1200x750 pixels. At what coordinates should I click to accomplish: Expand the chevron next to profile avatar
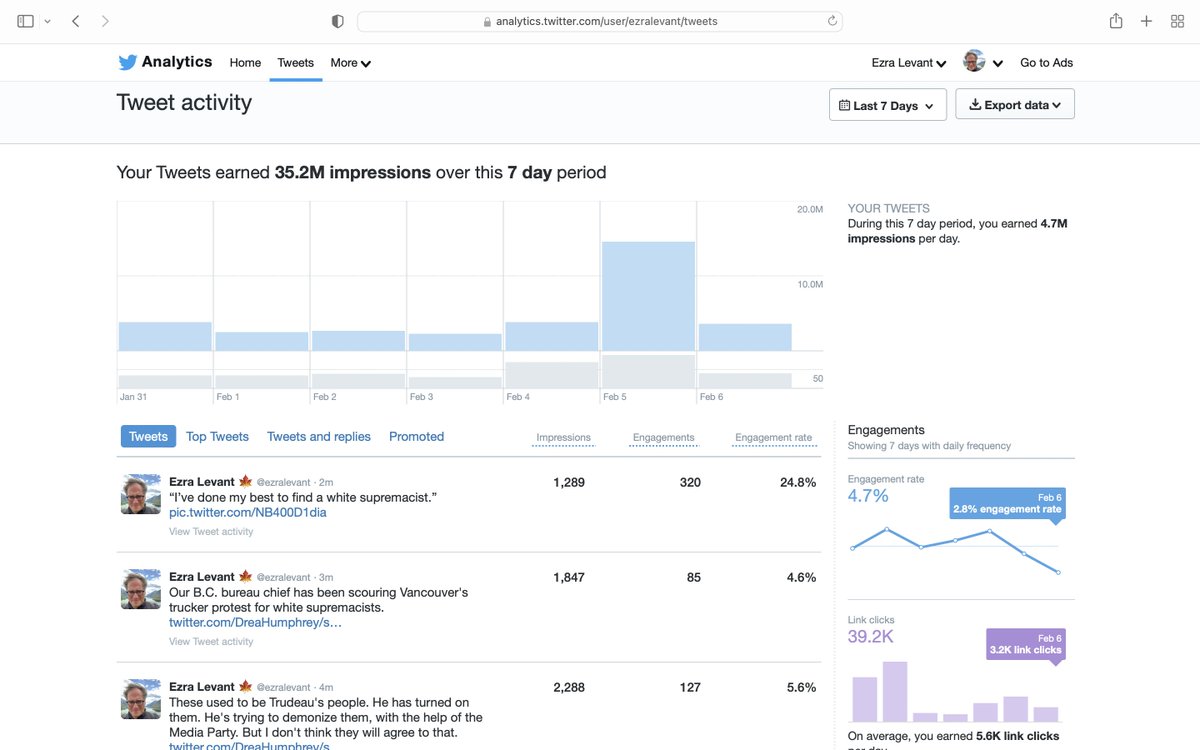click(x=998, y=63)
